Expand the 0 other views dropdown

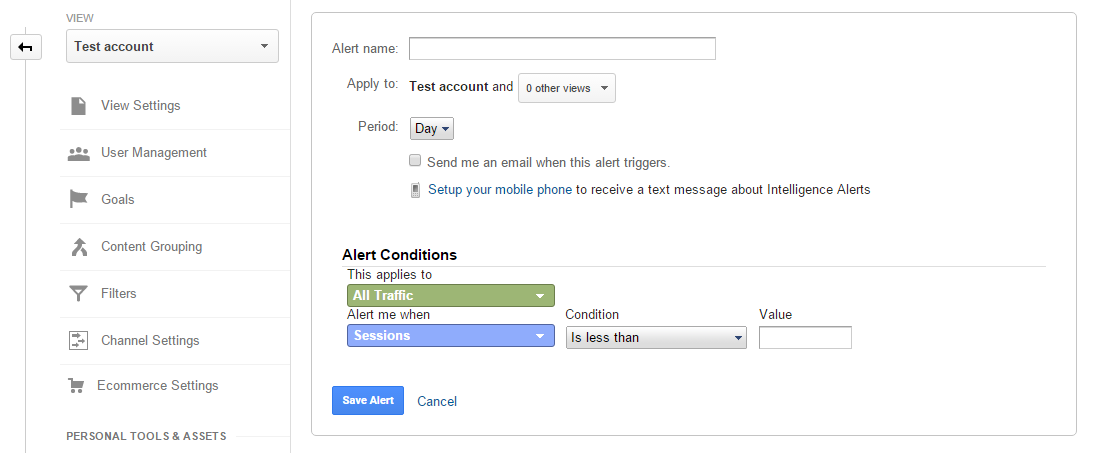coord(567,88)
